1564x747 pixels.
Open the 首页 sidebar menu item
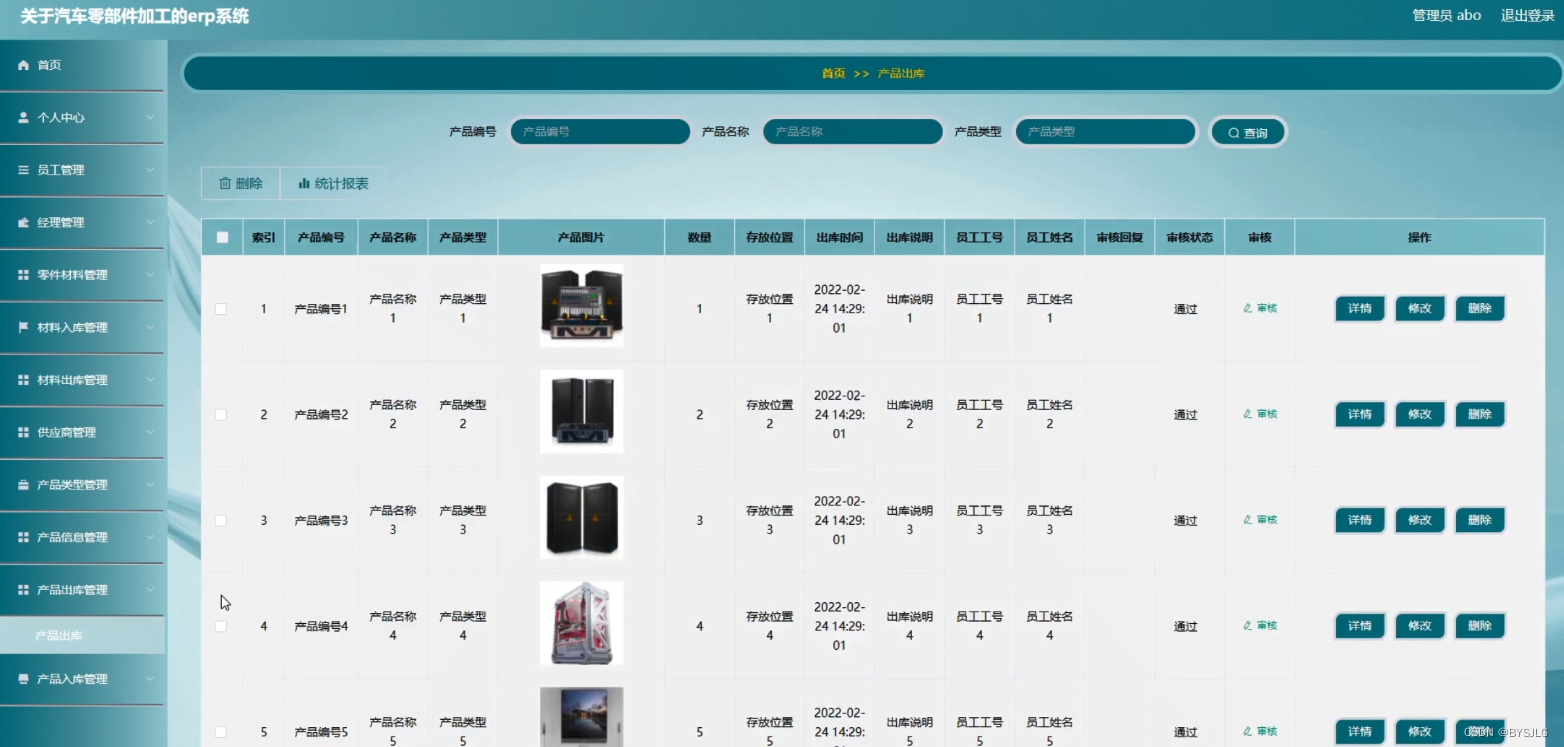(x=82, y=65)
